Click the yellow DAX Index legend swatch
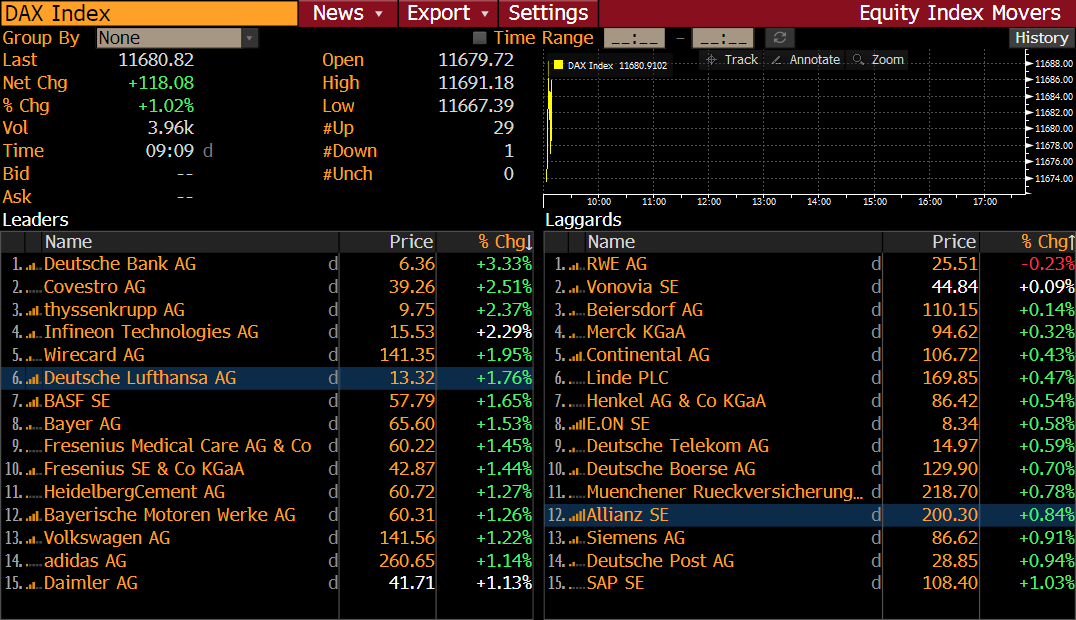1076x620 pixels. pyautogui.click(x=559, y=65)
